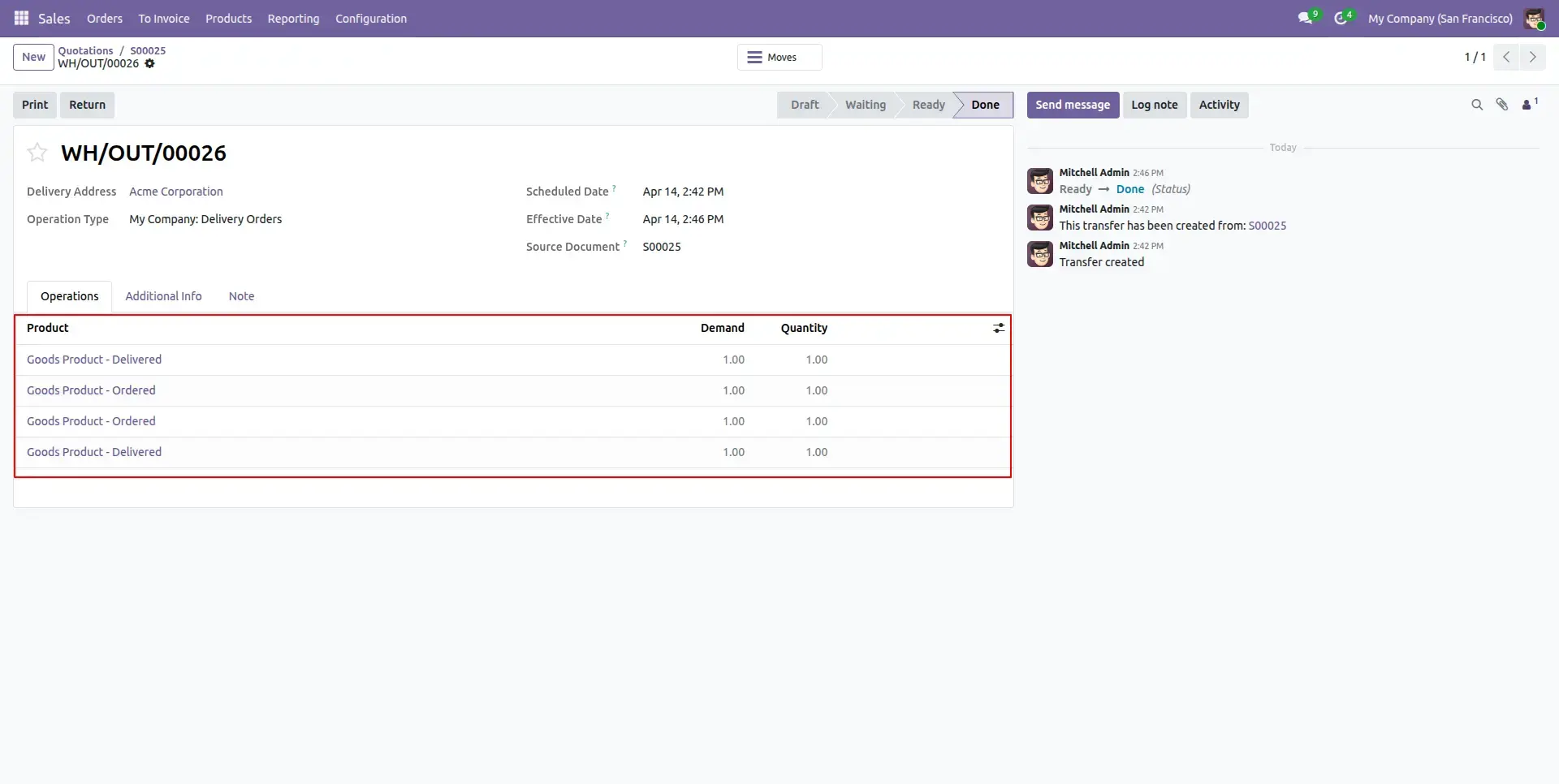Go back to S00025 breadcrumb
The image size is (1559, 784).
tap(148, 50)
